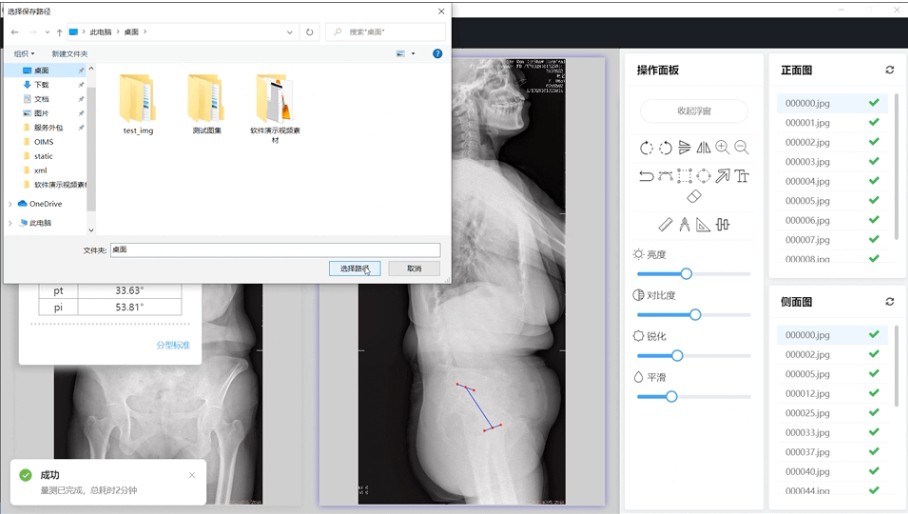Adjust the 对比度 contrast slider handle

click(x=695, y=315)
